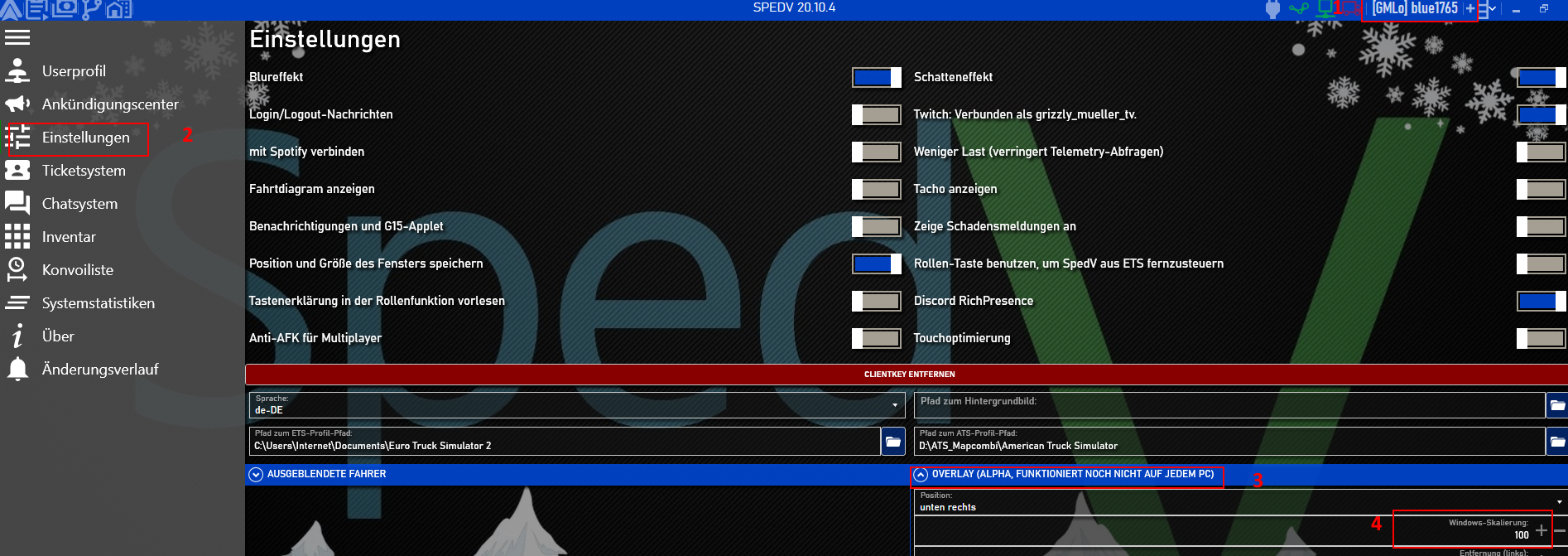Click the power plug status icon

1272,9
